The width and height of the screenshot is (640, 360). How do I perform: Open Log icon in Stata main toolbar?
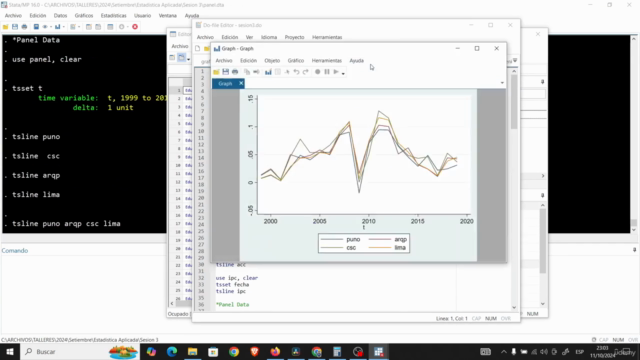point(36,27)
